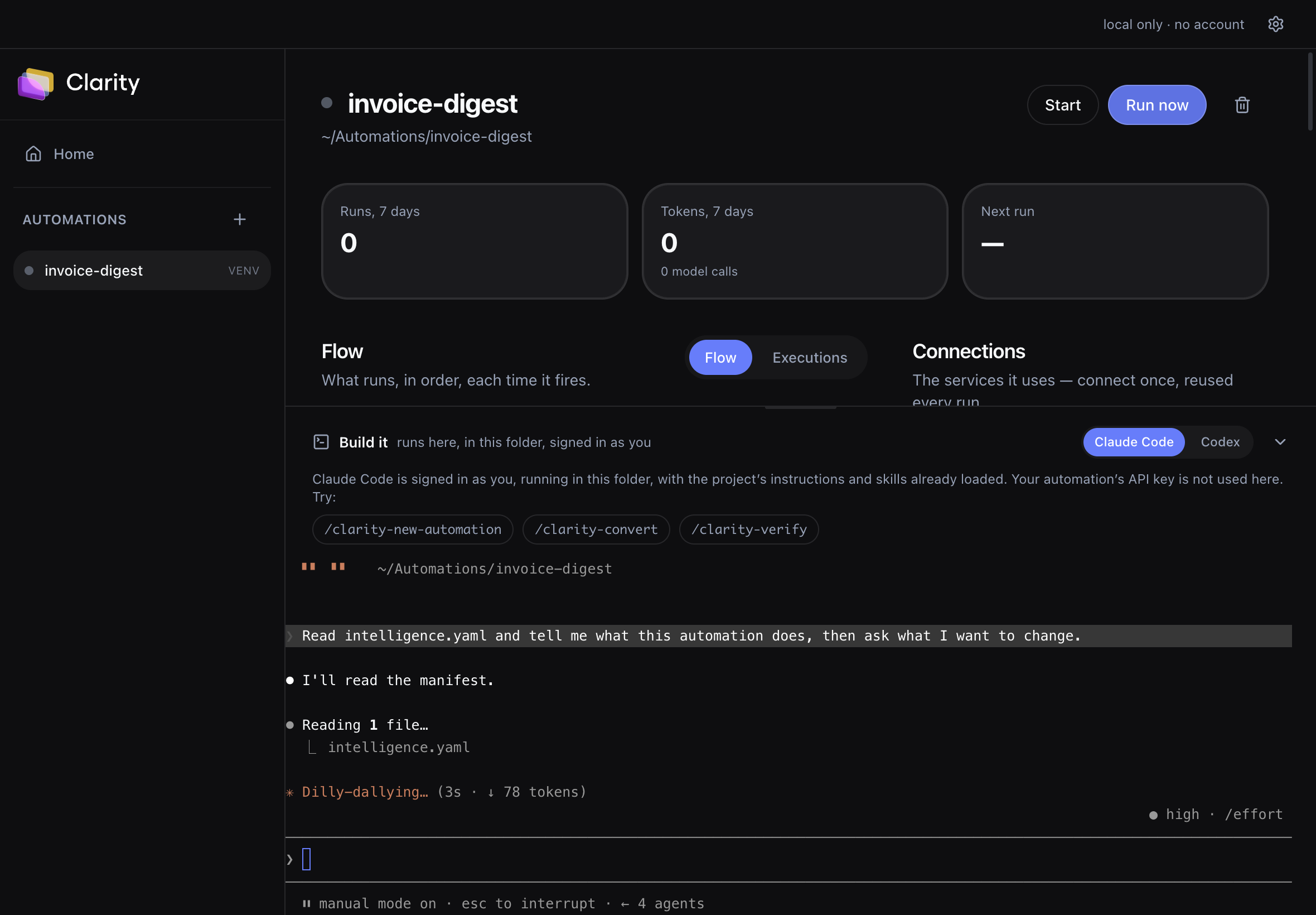The height and width of the screenshot is (915, 1316).
Task: Add a new automation with plus icon
Action: [239, 219]
